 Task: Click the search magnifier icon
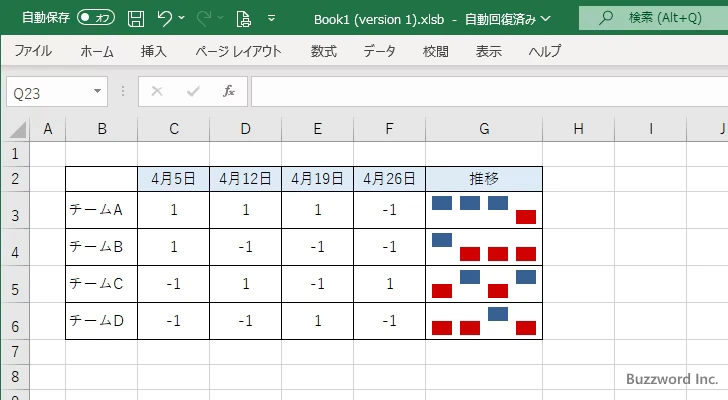pyautogui.click(x=605, y=18)
